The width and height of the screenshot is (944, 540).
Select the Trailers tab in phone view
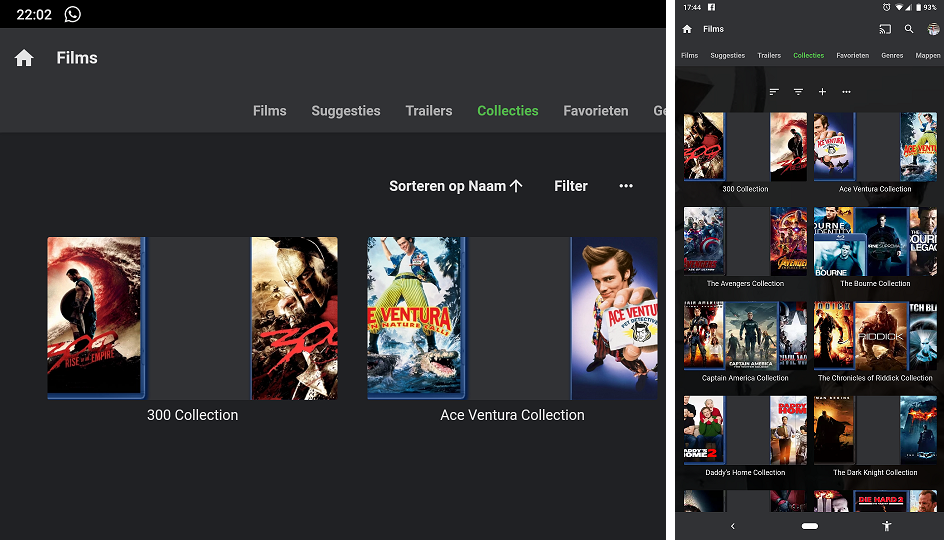(x=769, y=55)
